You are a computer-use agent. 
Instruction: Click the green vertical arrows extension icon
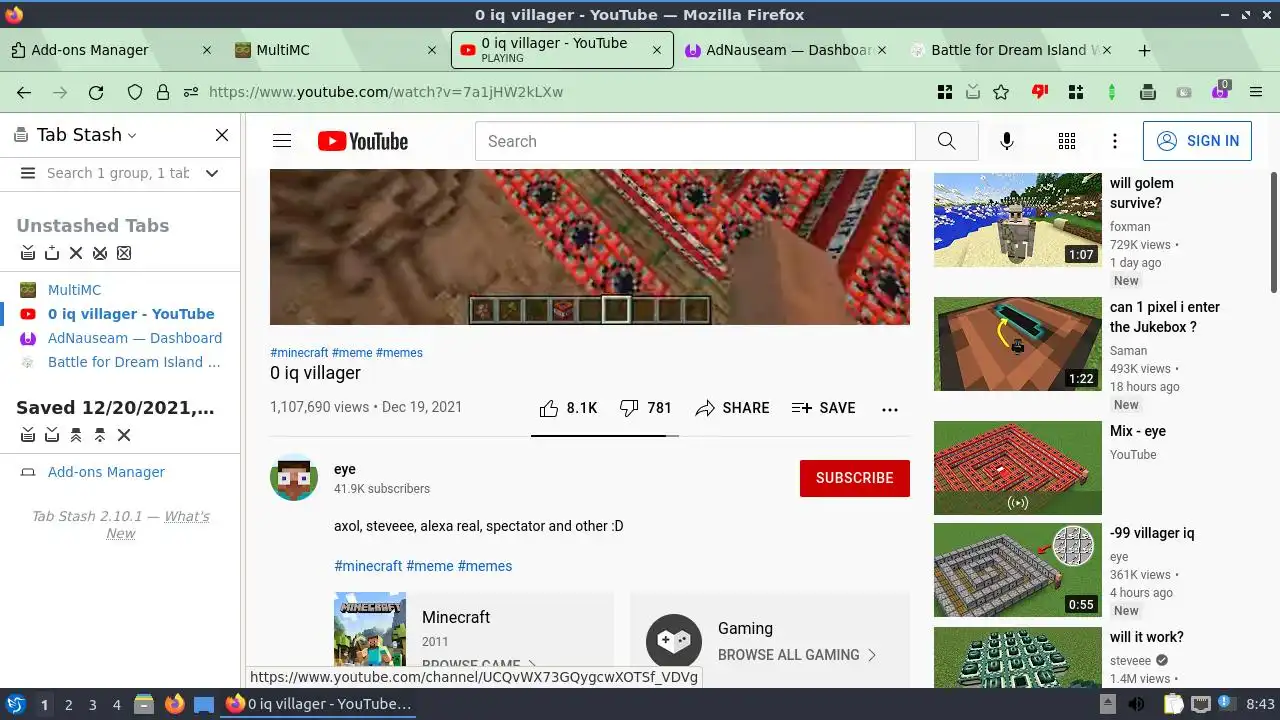(x=1112, y=92)
